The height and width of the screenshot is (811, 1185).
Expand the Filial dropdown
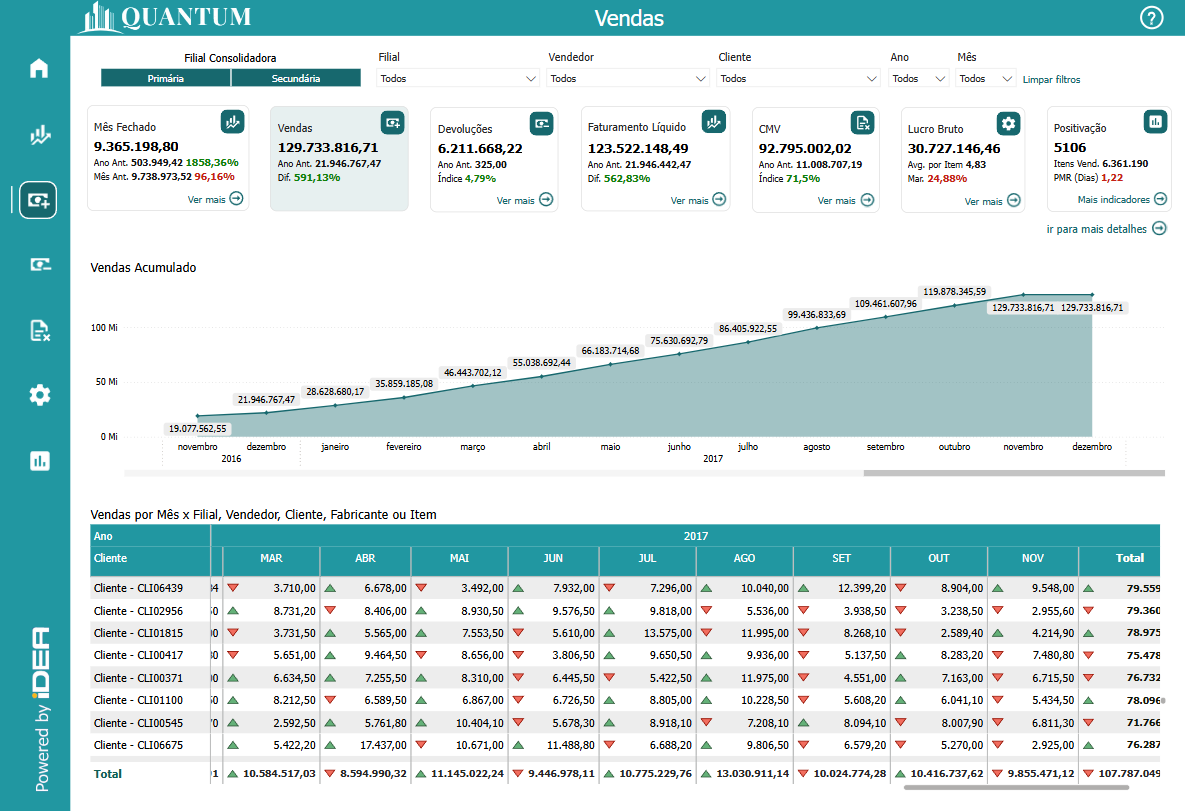click(x=458, y=79)
